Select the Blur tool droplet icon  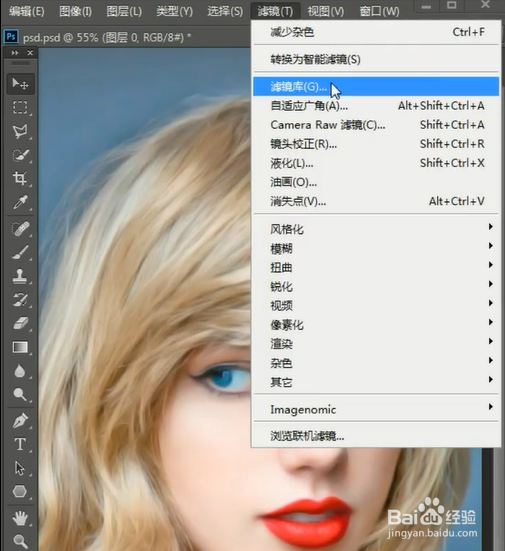[20, 371]
